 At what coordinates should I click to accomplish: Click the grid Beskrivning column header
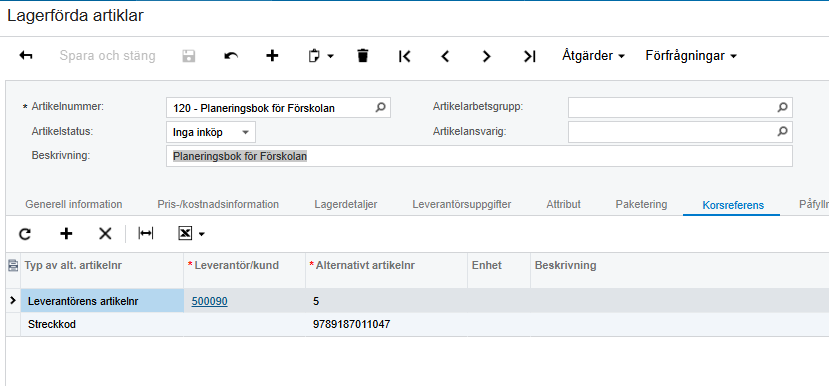[x=566, y=265]
